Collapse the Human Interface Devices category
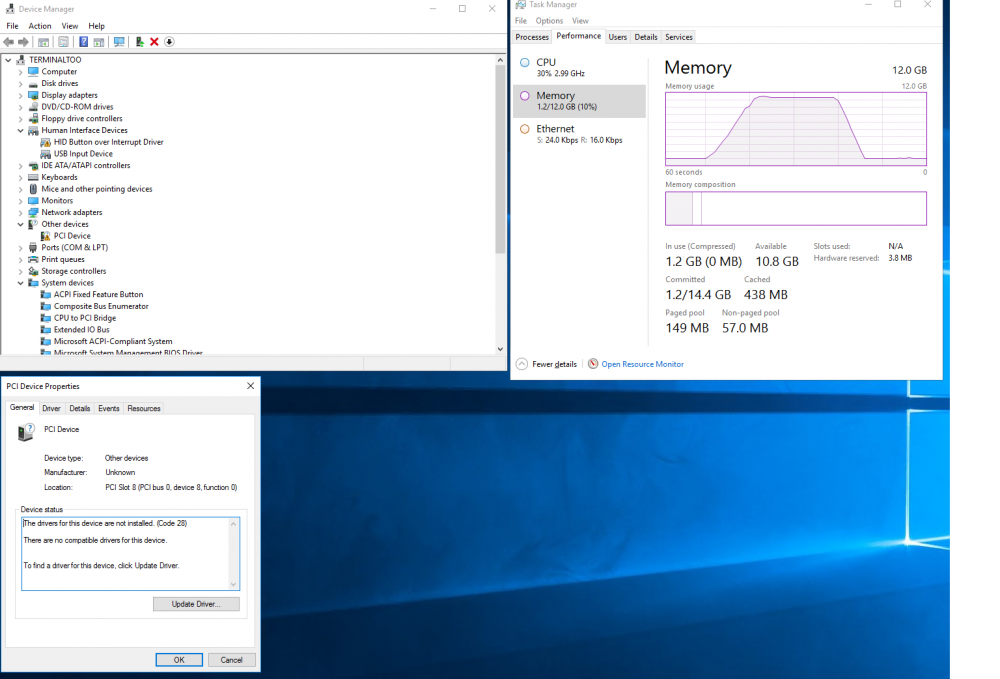Viewport: 1000px width, 679px height. click(20, 131)
